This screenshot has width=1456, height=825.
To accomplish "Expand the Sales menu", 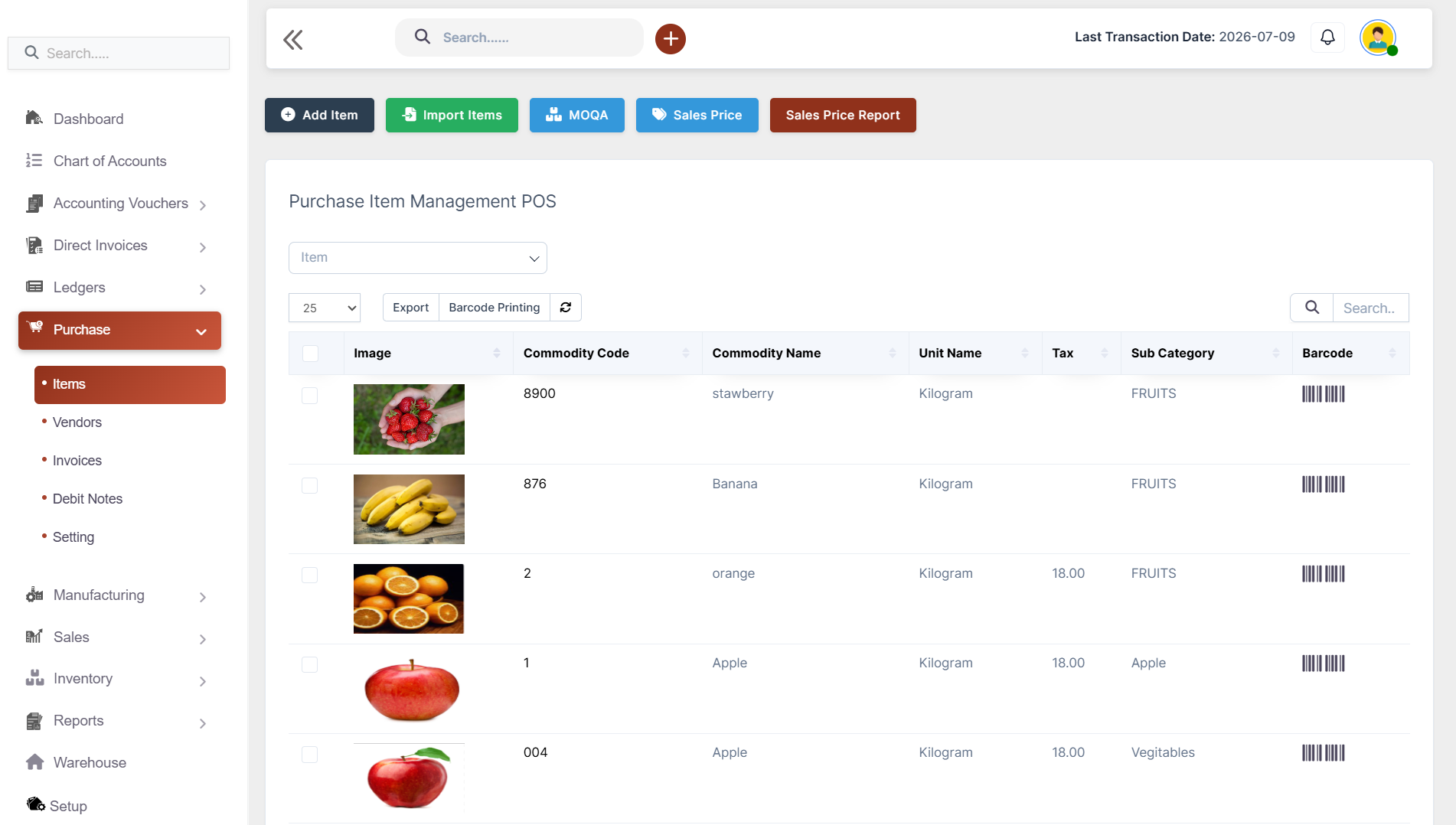I will pyautogui.click(x=203, y=639).
